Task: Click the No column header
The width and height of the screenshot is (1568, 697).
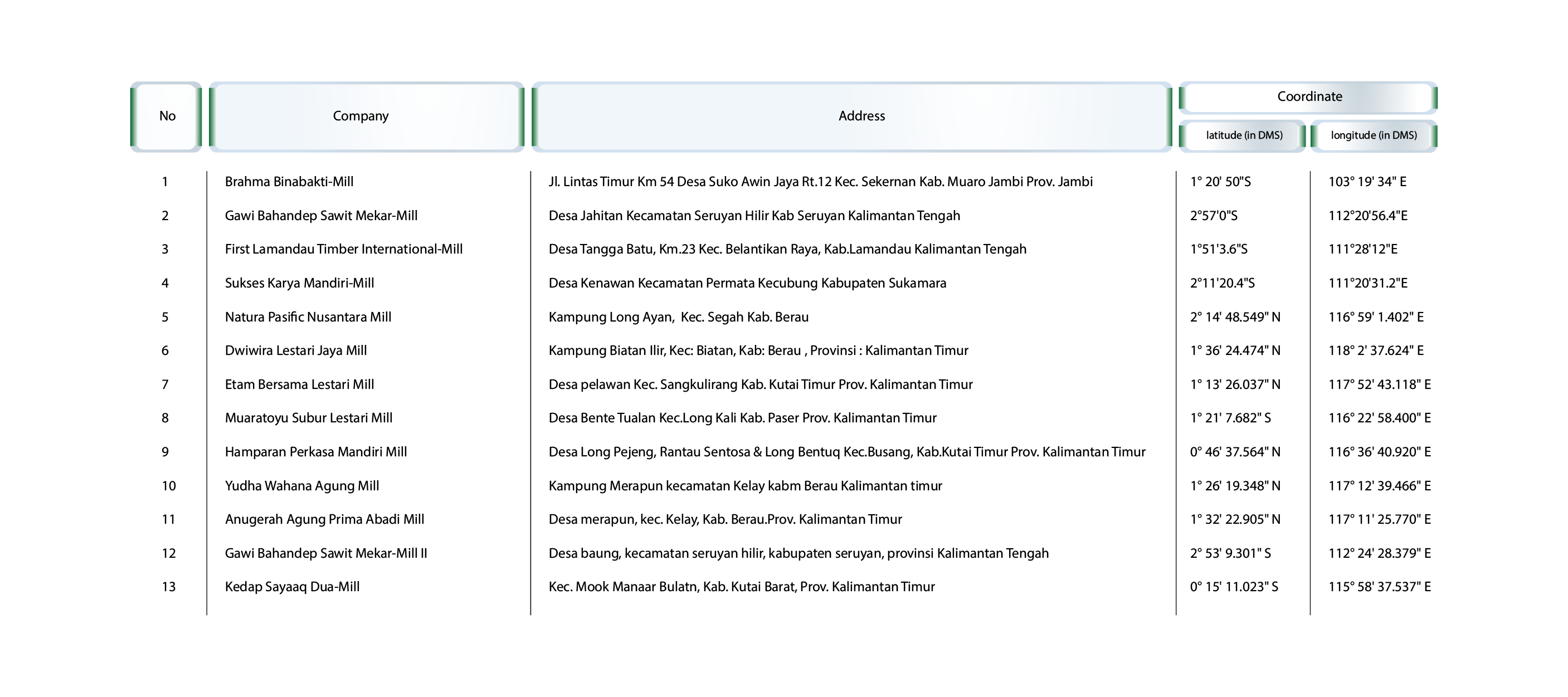Action: [x=167, y=116]
